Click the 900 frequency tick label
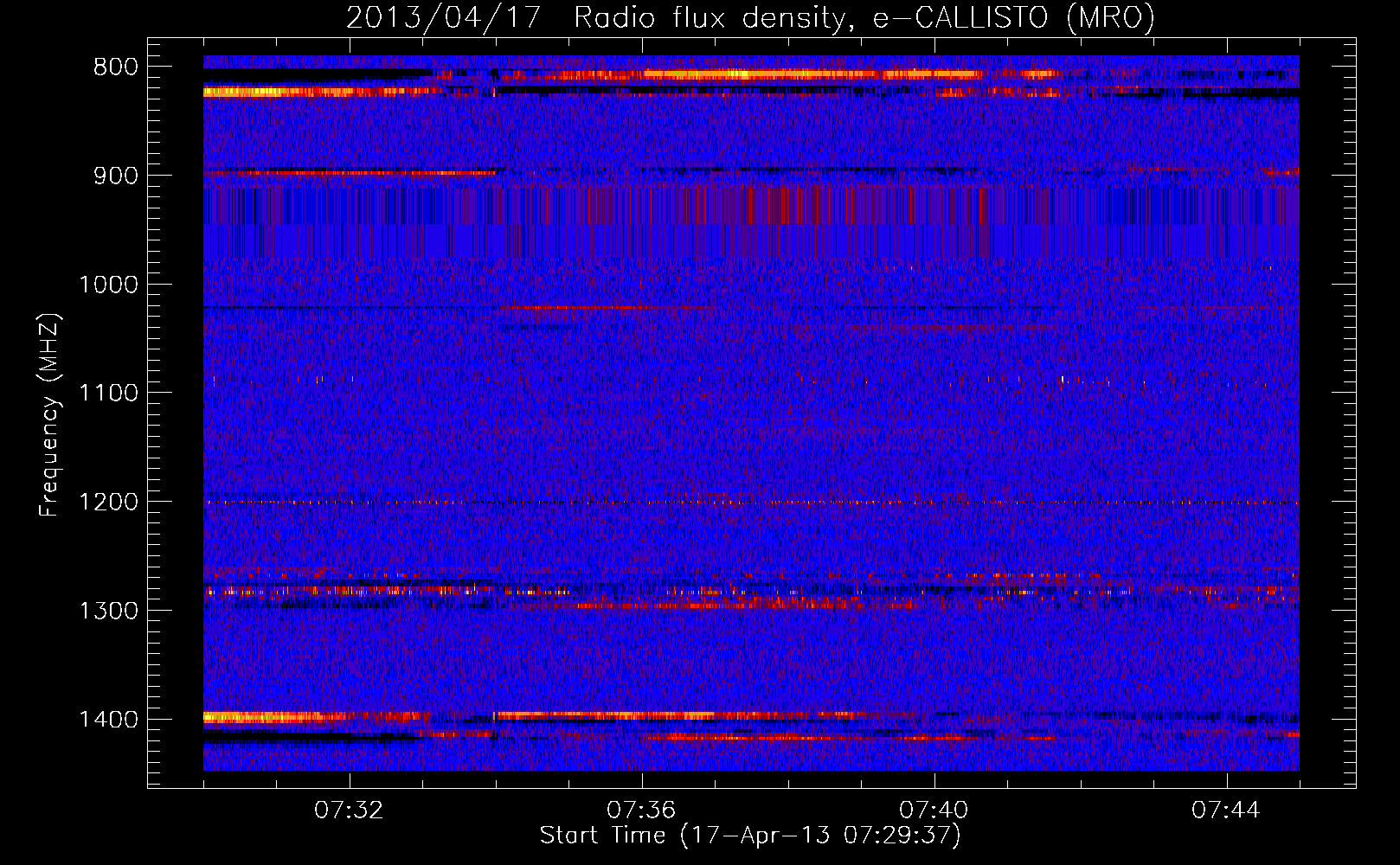 [115, 176]
